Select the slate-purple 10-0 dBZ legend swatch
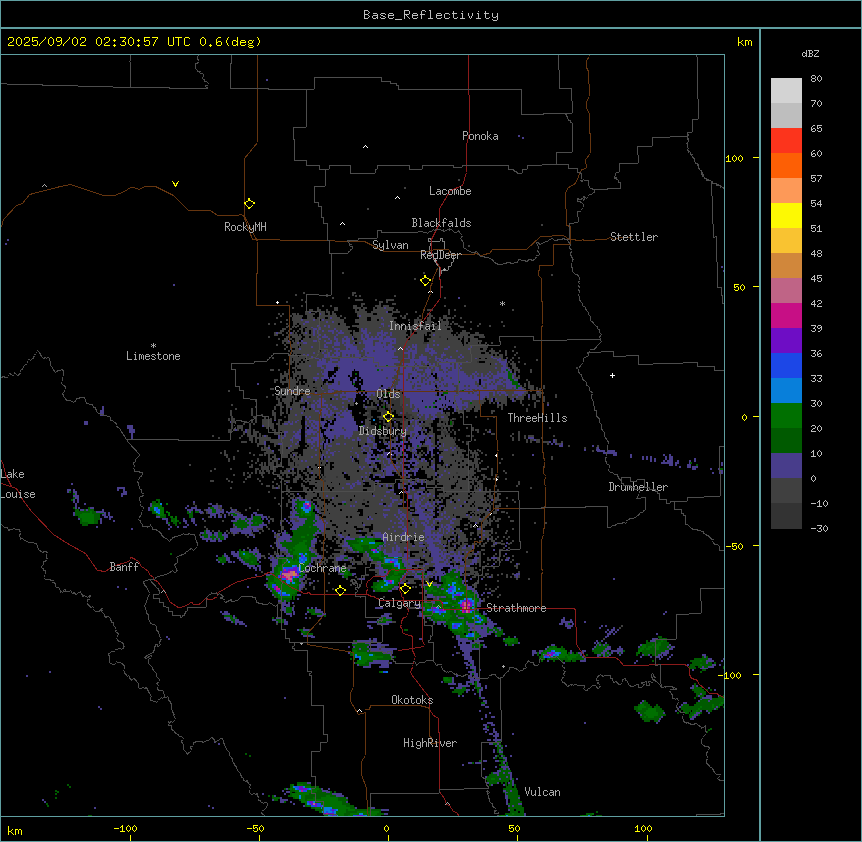This screenshot has height=842, width=862. pos(786,466)
